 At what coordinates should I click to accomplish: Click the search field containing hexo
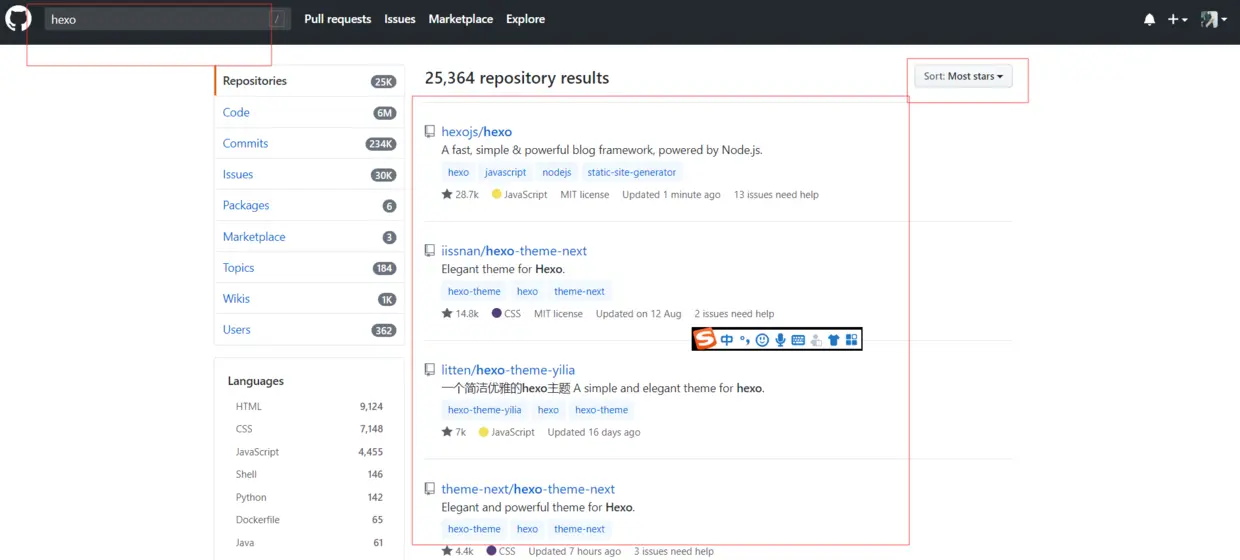(x=167, y=19)
